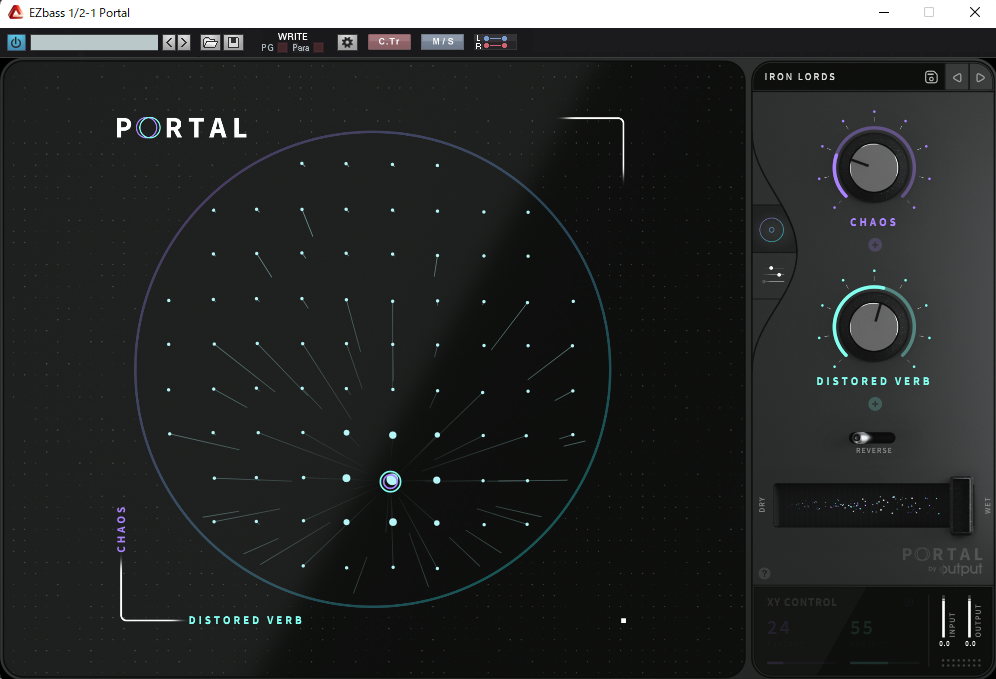Open the L/R channel routing icon
The width and height of the screenshot is (996, 679).
[x=495, y=42]
